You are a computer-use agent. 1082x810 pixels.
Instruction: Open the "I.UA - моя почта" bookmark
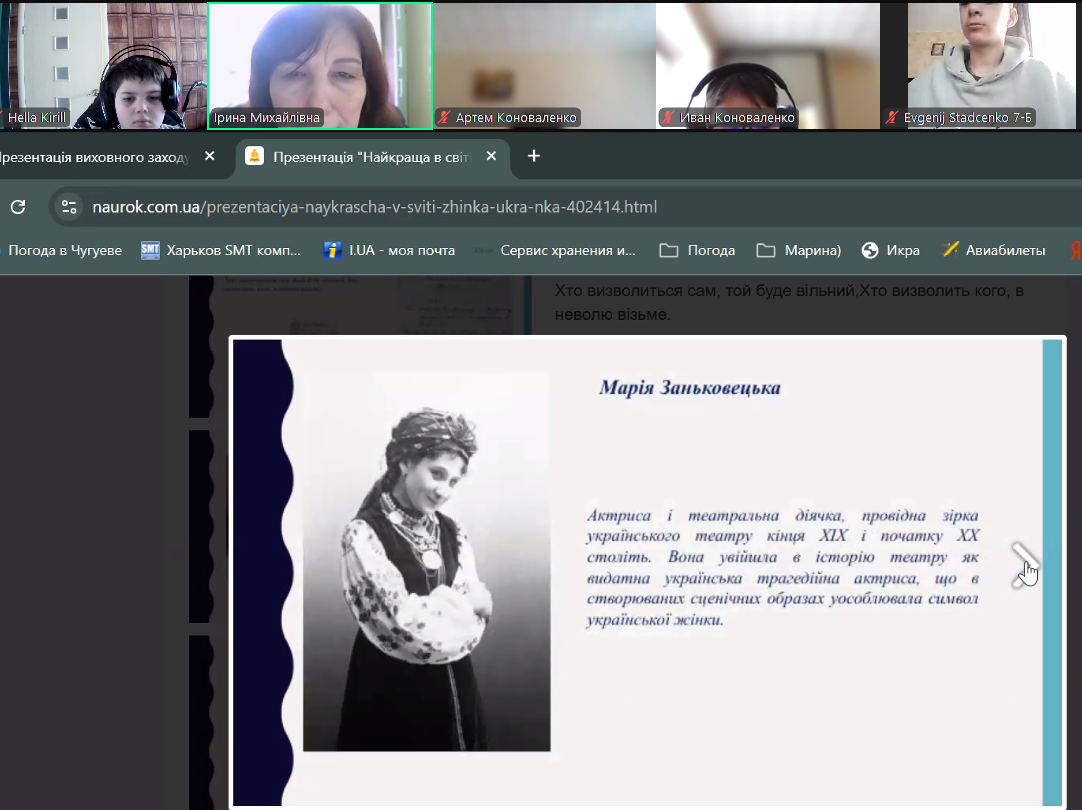click(x=389, y=250)
